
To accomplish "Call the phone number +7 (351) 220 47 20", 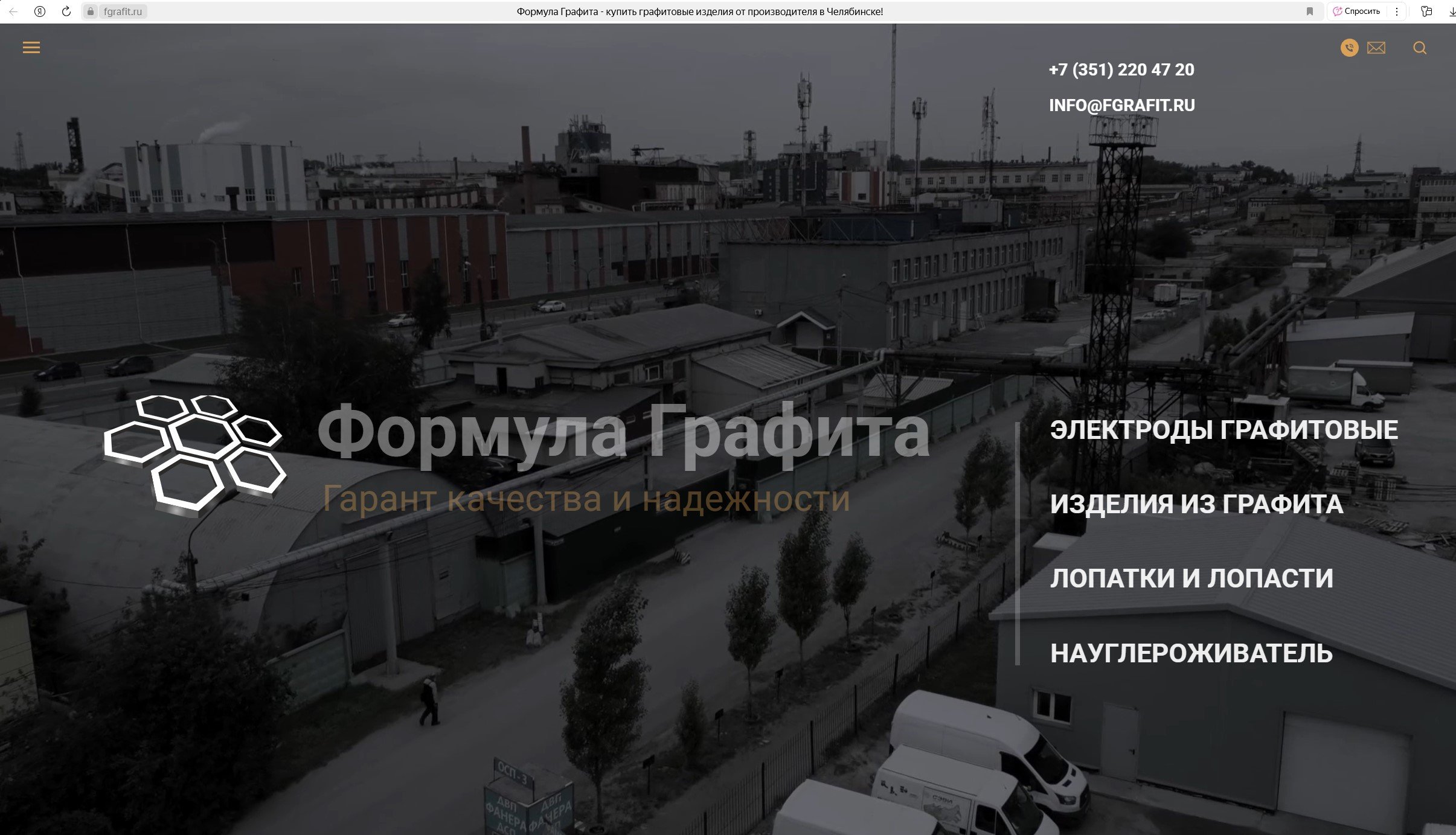I will (x=1121, y=69).
